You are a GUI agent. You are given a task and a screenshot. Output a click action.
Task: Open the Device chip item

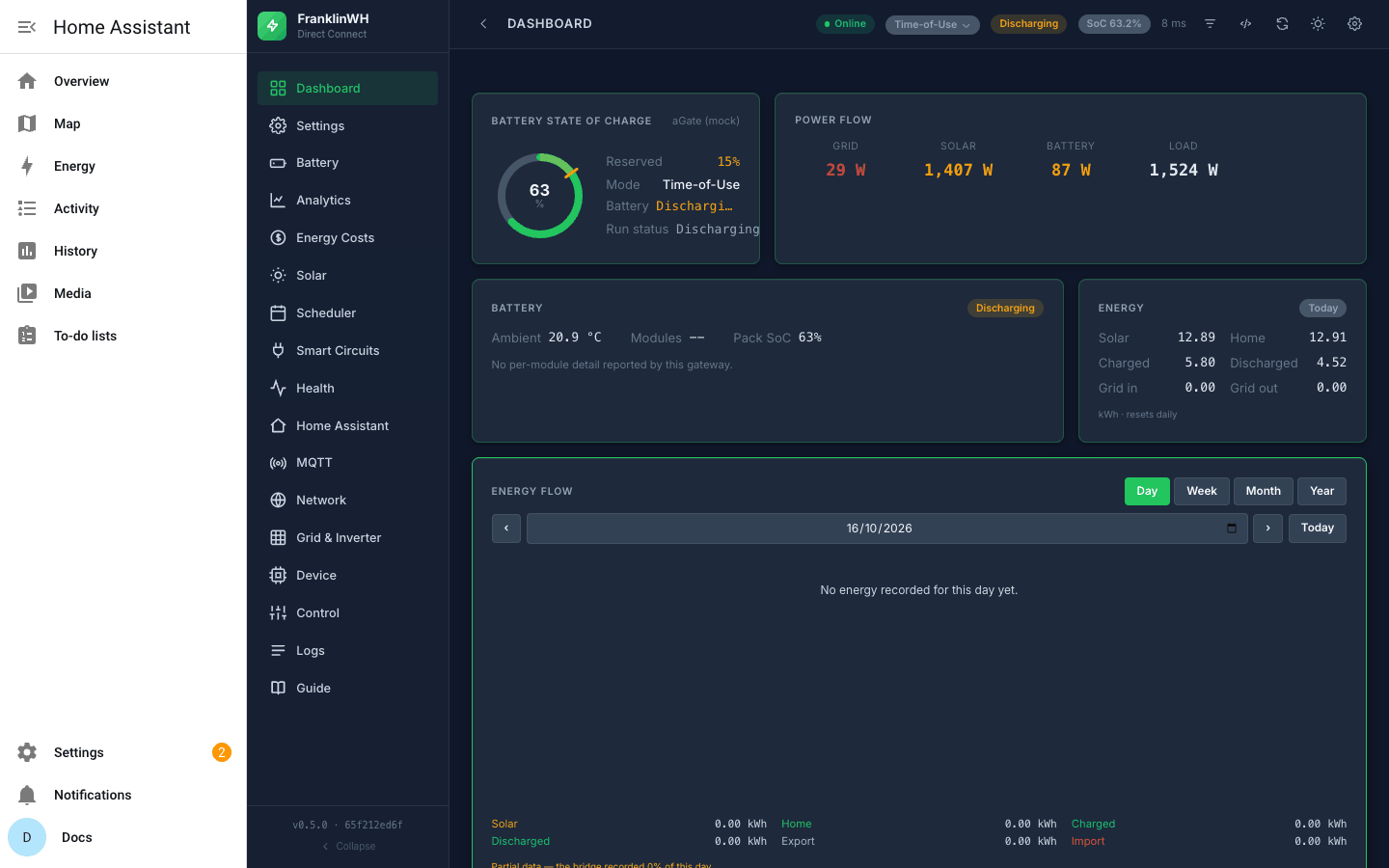[x=347, y=576]
